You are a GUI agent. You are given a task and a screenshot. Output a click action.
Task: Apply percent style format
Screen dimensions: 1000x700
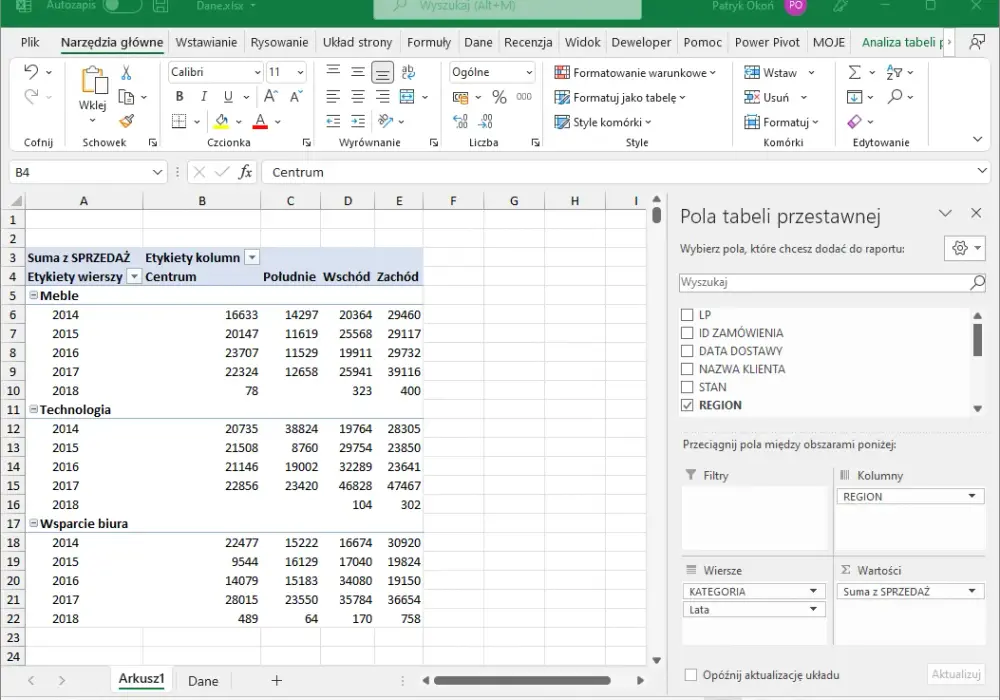(499, 97)
